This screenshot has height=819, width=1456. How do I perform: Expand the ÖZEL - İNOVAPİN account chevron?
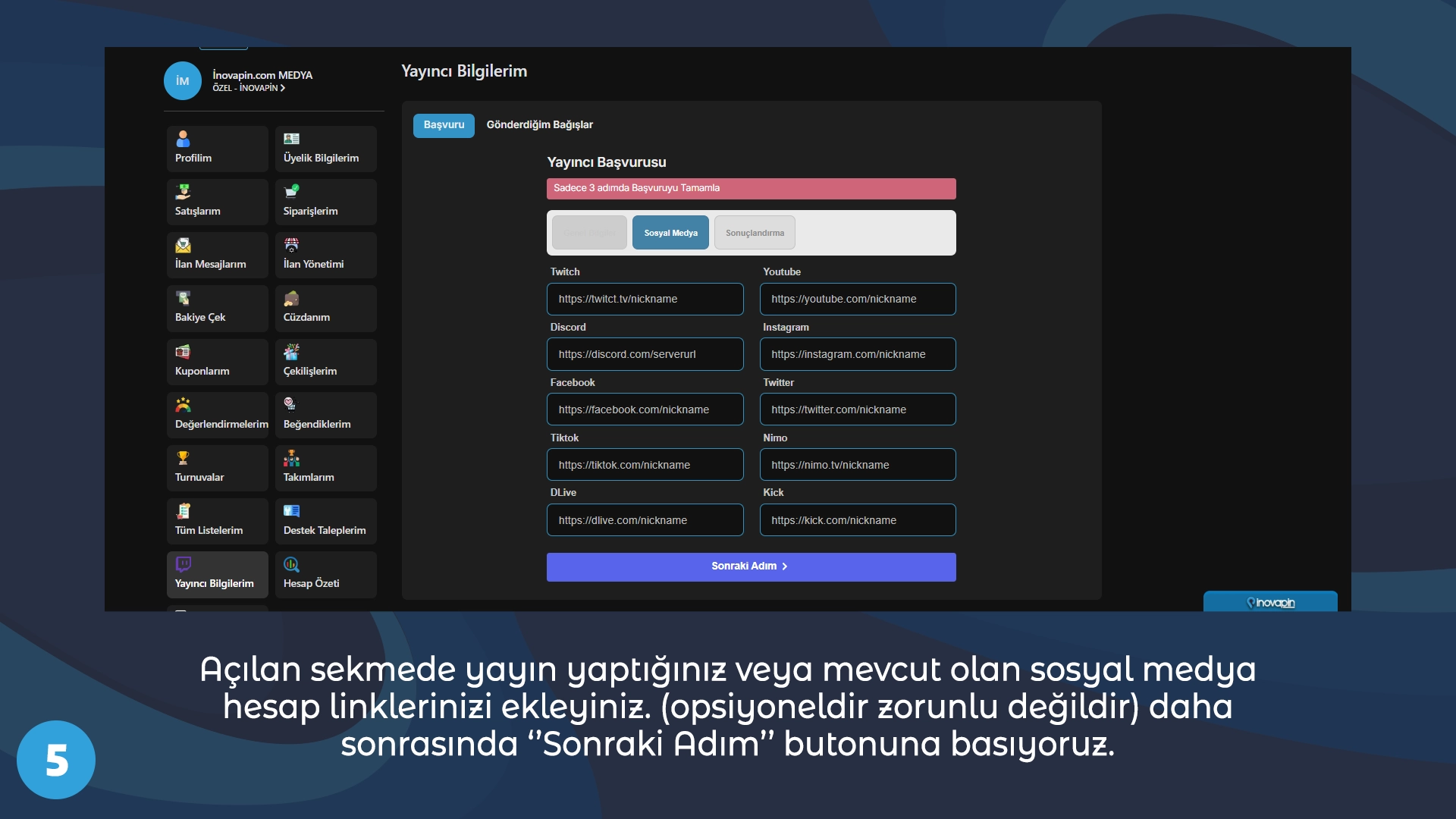coord(282,88)
